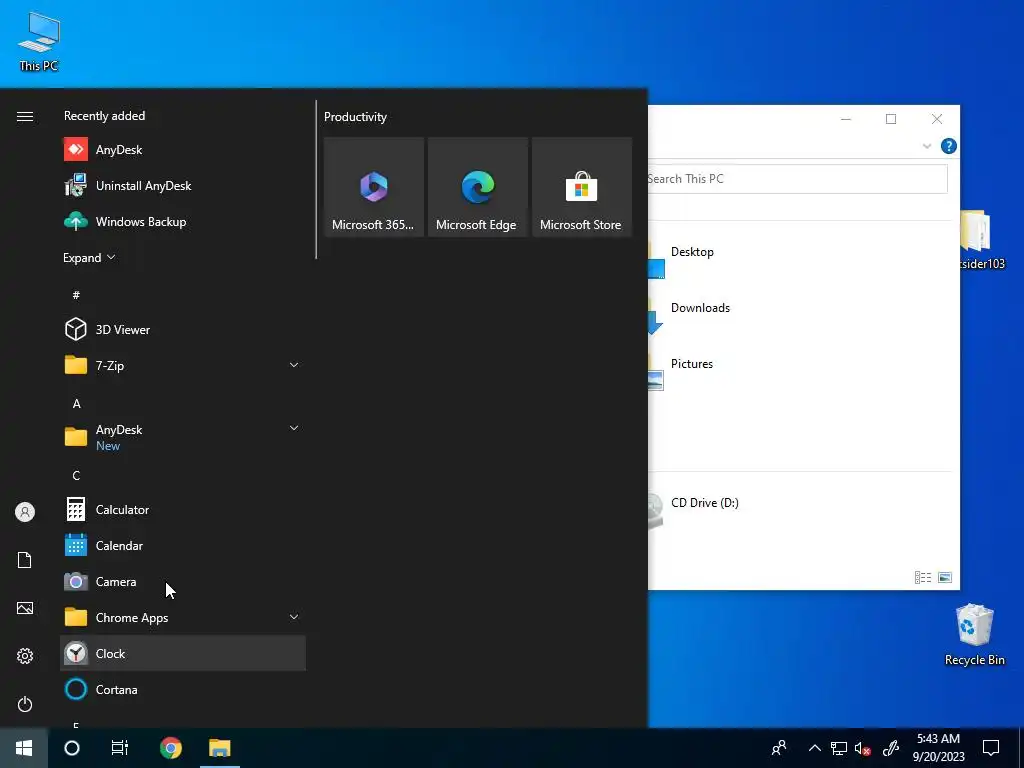1024x768 pixels.
Task: Open Settings gear in Start menu
Action: (x=25, y=656)
